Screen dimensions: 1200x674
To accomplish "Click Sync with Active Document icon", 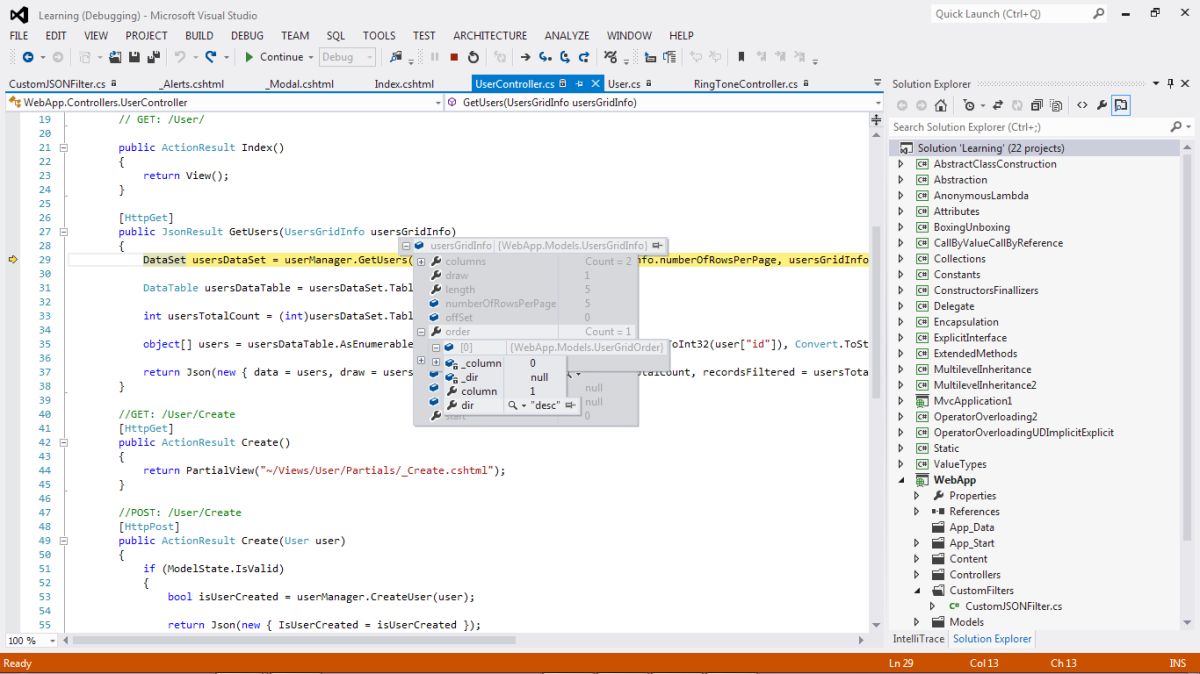I will pyautogui.click(x=998, y=105).
